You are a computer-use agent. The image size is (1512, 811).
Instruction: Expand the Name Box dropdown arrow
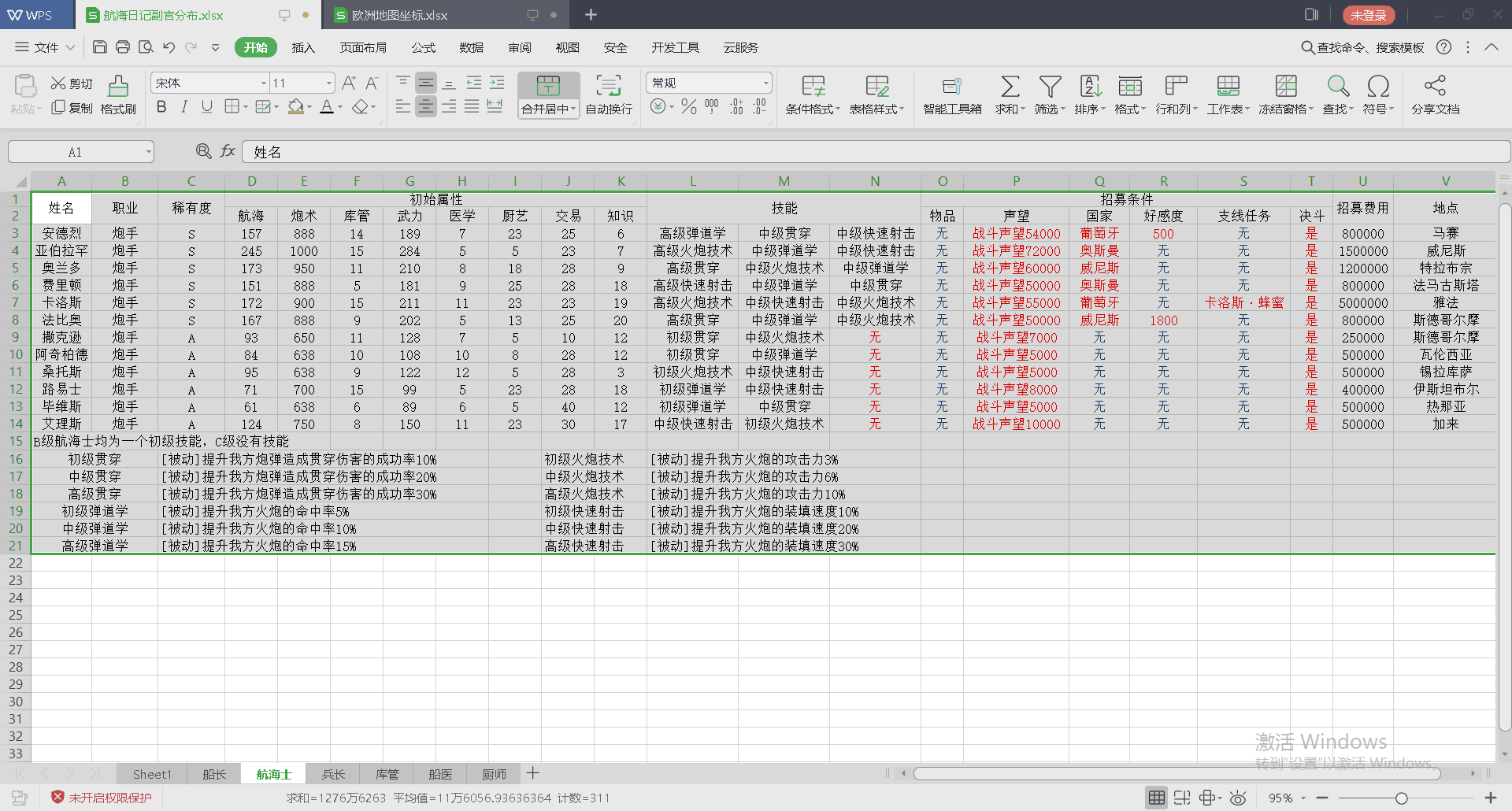pos(148,152)
